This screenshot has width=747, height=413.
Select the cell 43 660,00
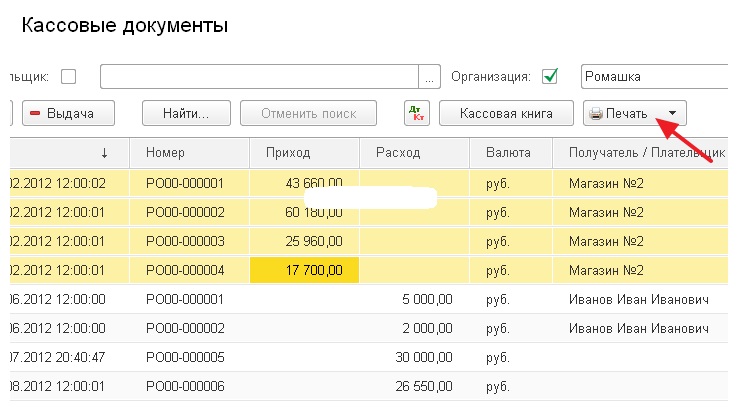[x=304, y=183]
